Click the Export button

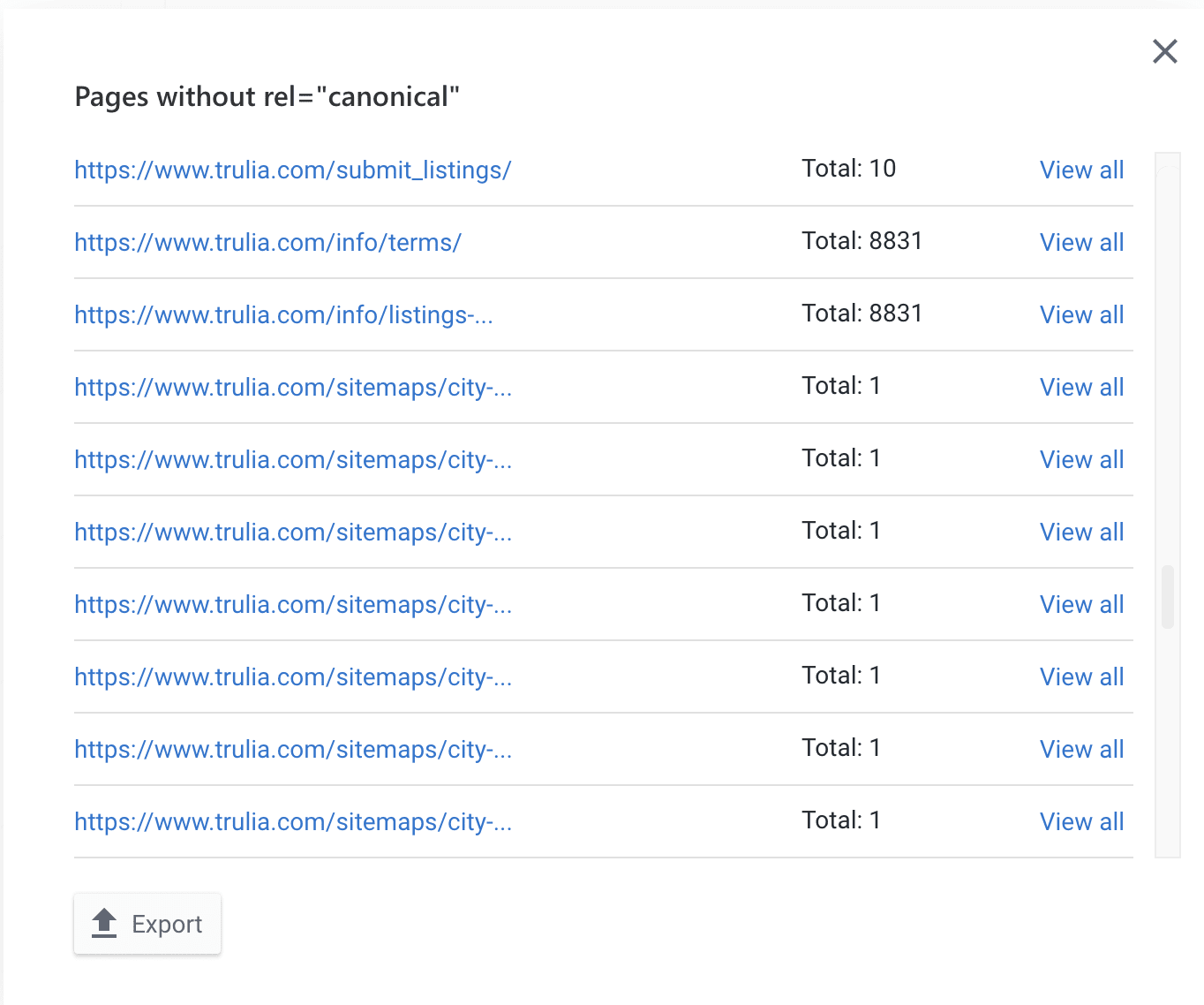click(x=147, y=924)
